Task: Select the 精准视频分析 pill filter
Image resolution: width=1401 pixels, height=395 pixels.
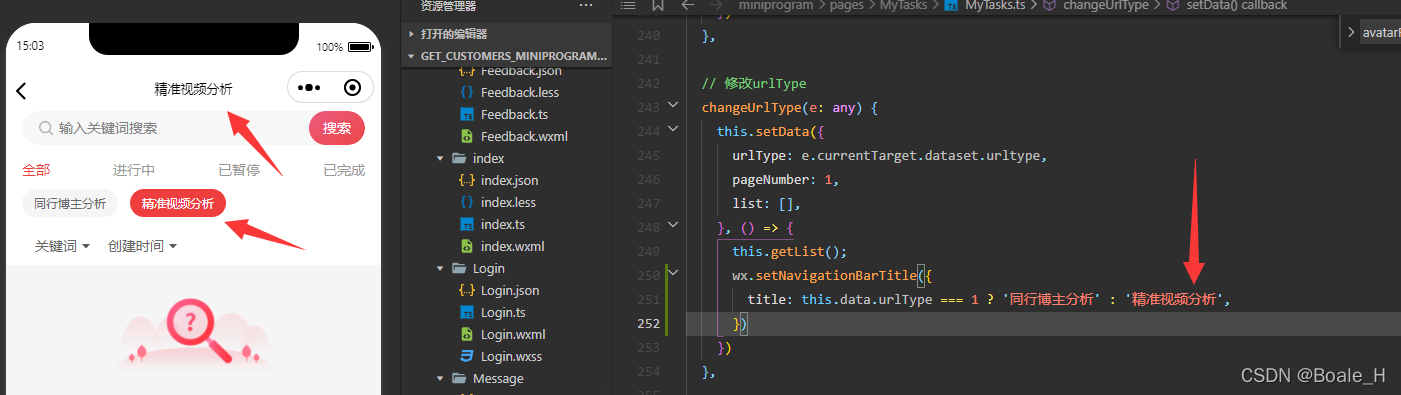Action: click(177, 203)
